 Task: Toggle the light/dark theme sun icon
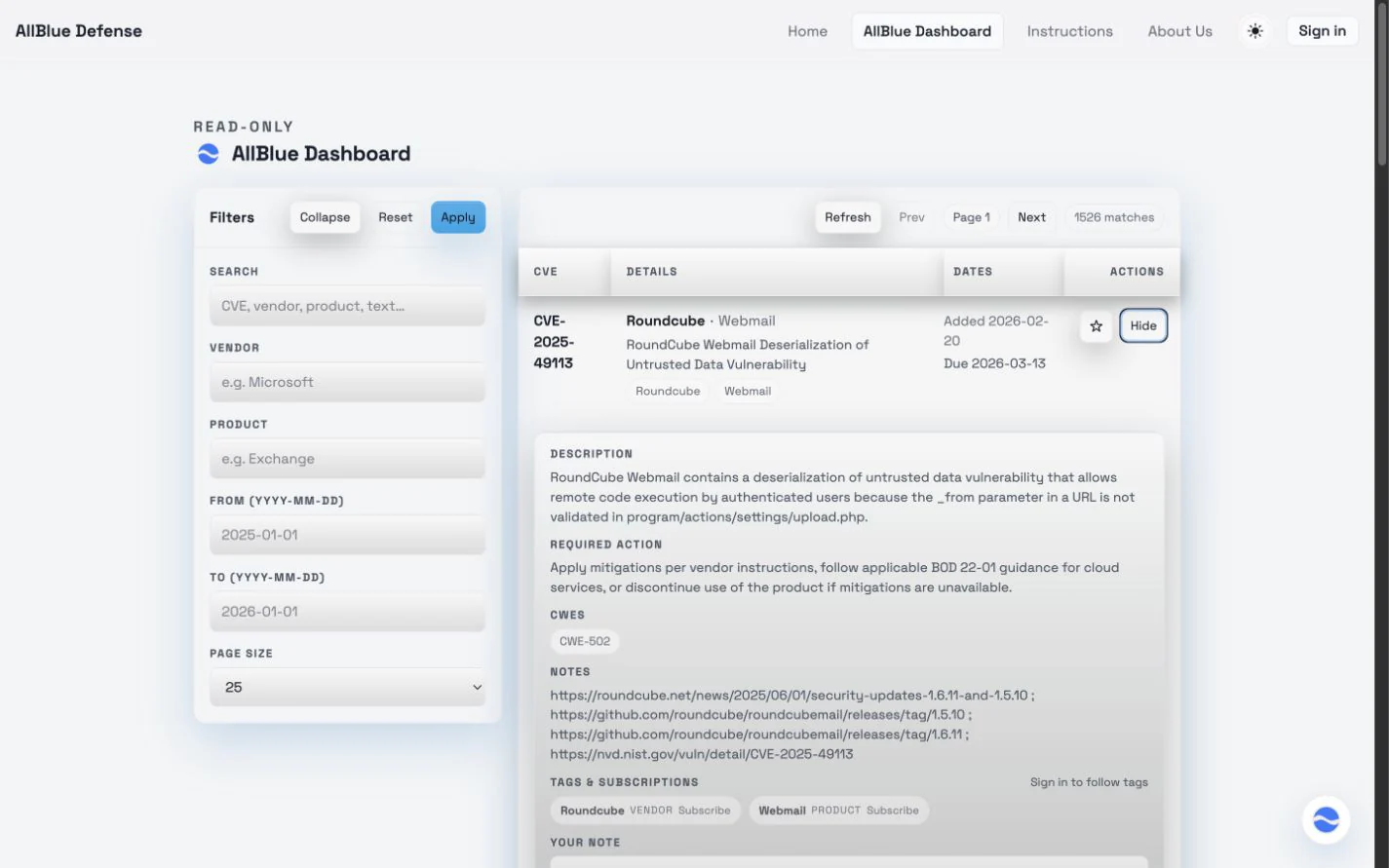click(1254, 31)
